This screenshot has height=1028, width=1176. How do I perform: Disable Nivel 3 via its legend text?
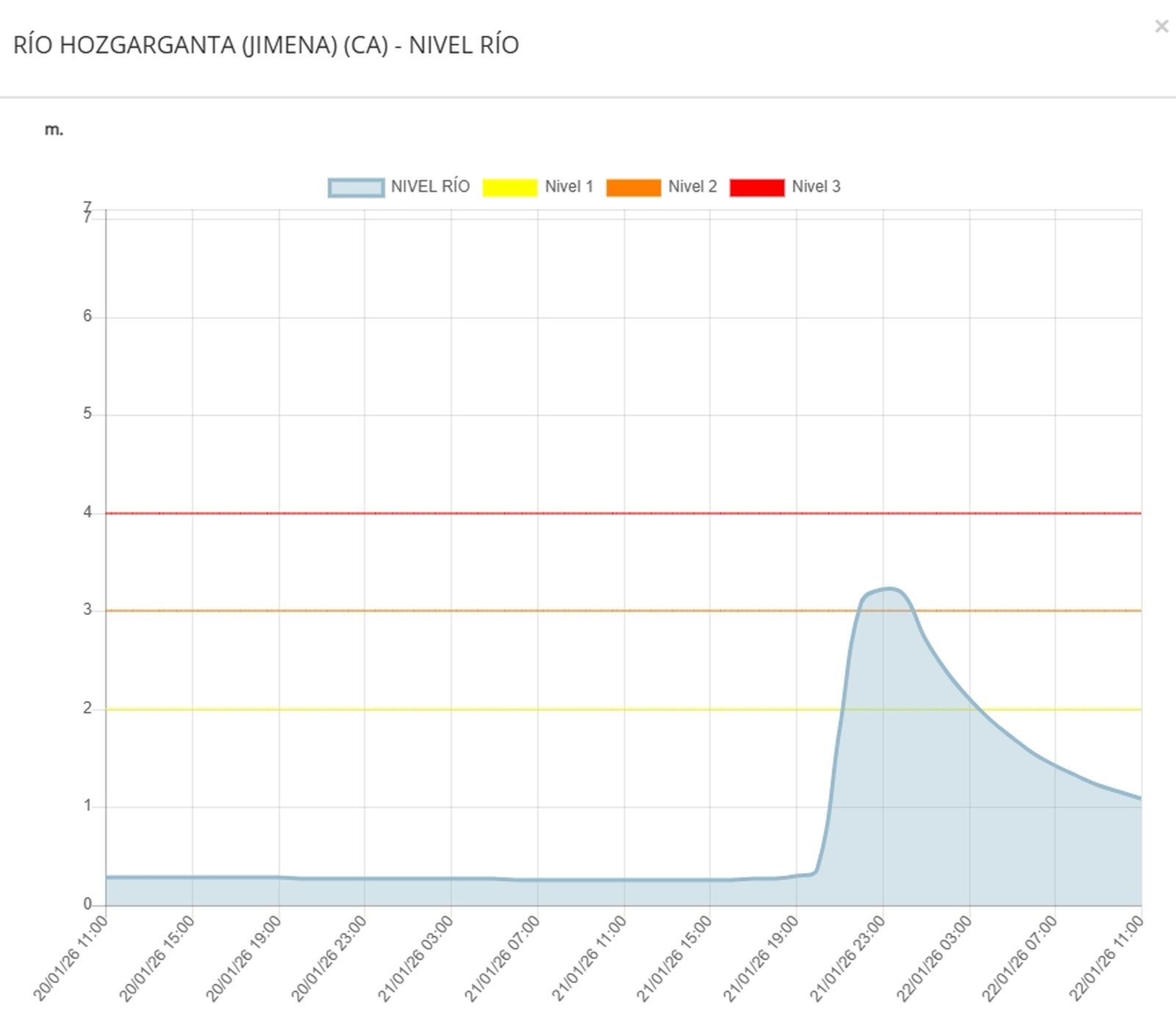point(816,187)
